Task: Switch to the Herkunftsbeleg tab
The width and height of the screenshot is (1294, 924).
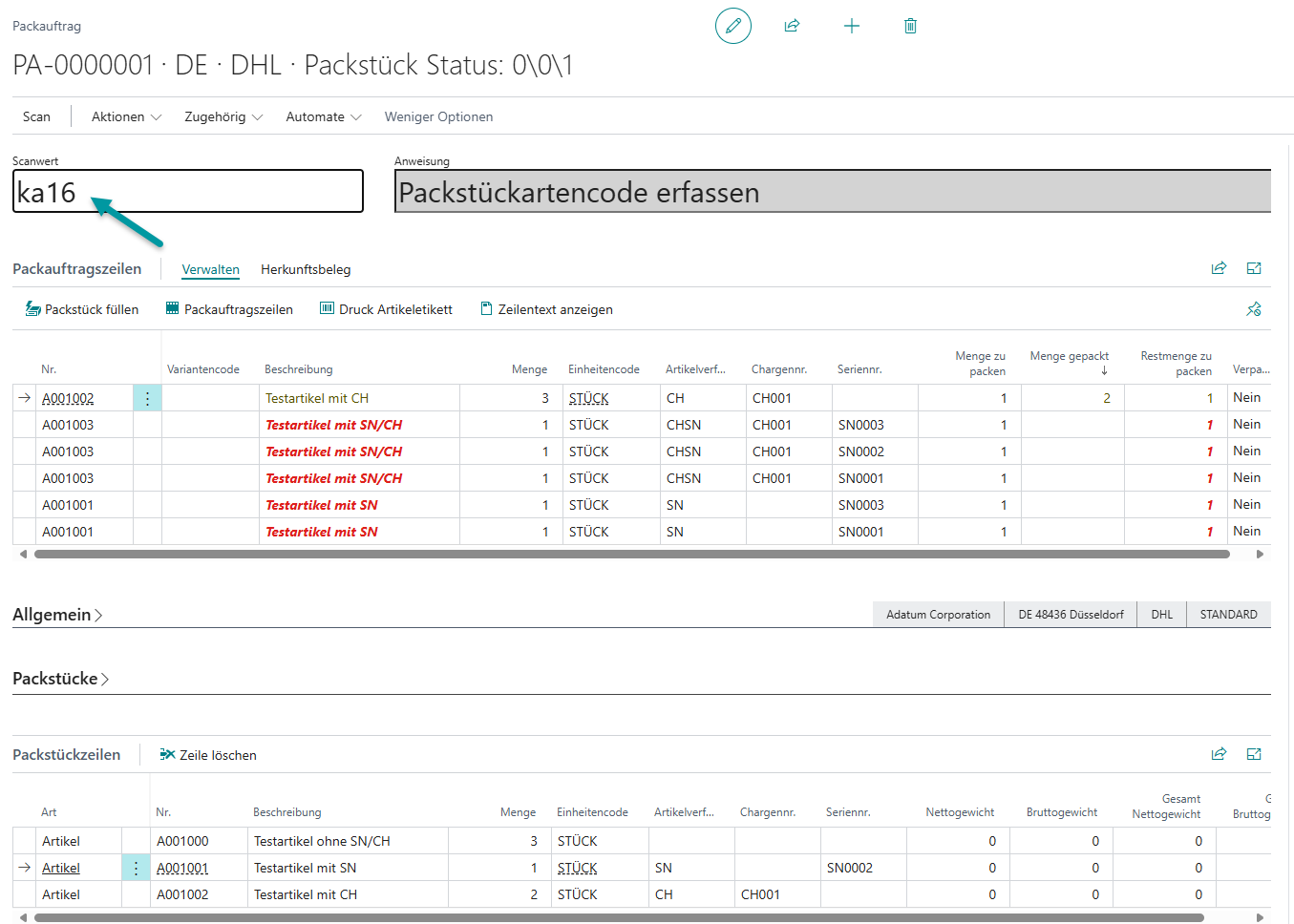Action: click(306, 269)
